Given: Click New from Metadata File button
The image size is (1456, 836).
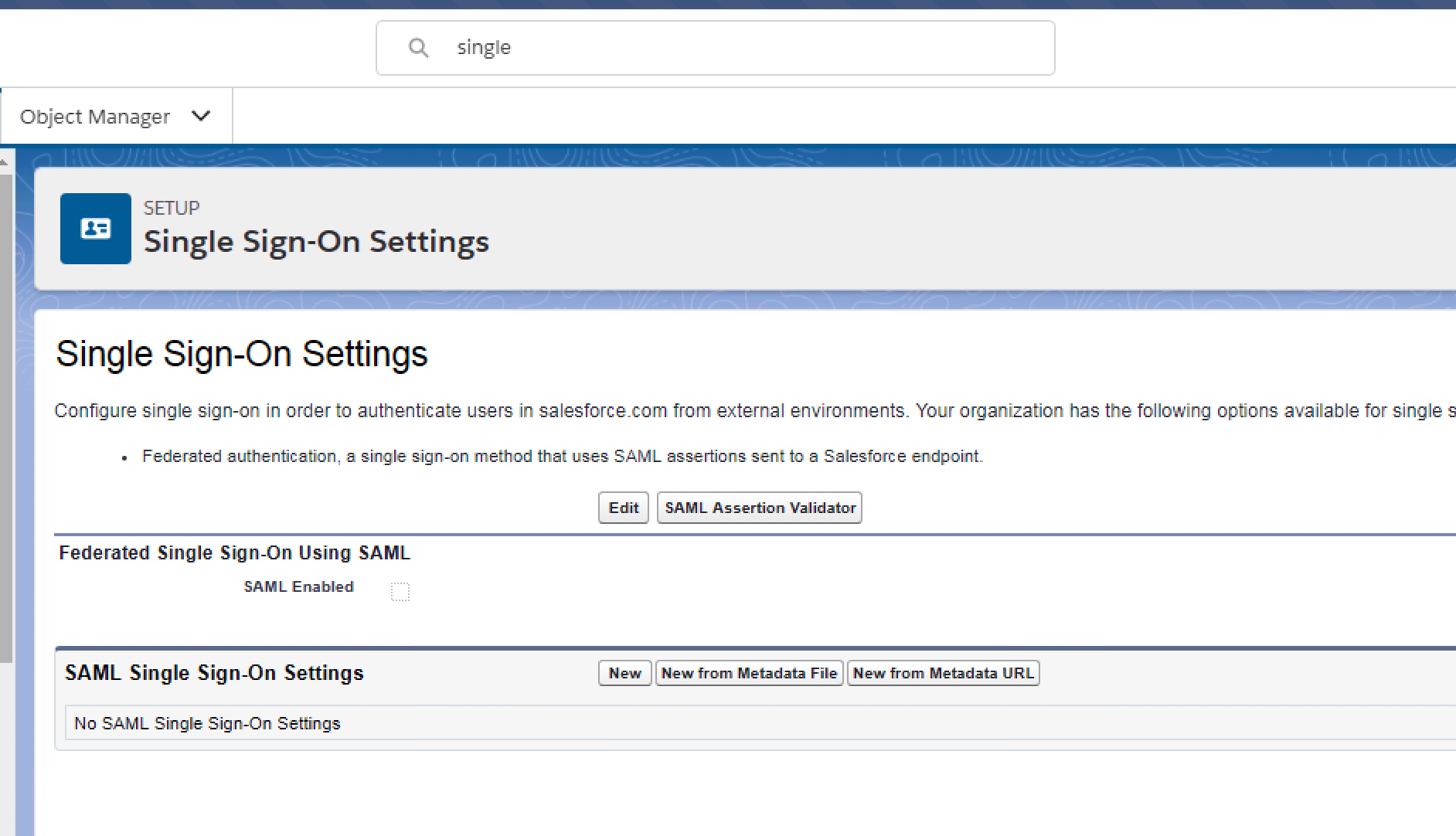Looking at the screenshot, I should tap(749, 673).
